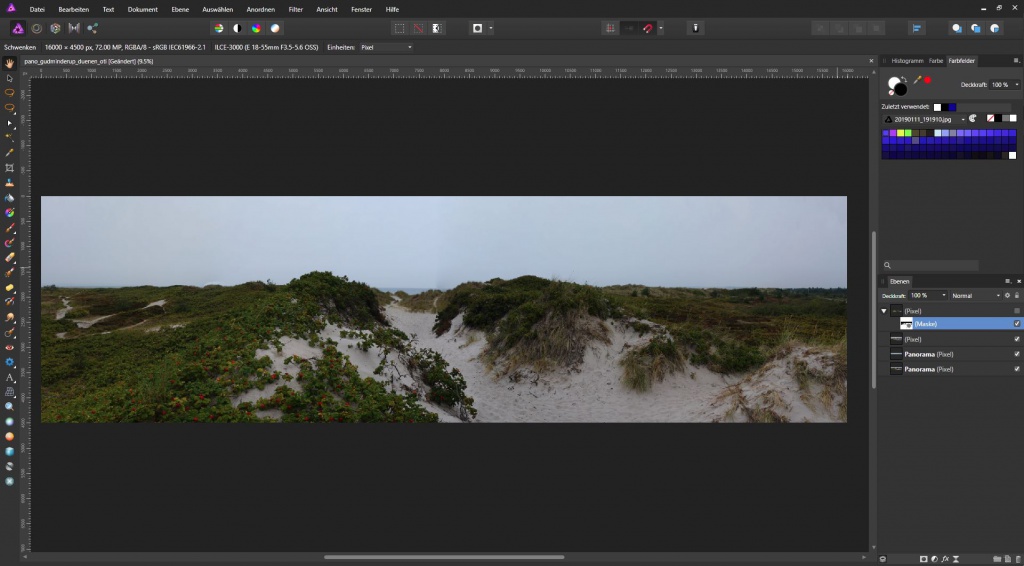1024x566 pixels.
Task: Select the Ebenen panel tab
Action: coord(900,281)
